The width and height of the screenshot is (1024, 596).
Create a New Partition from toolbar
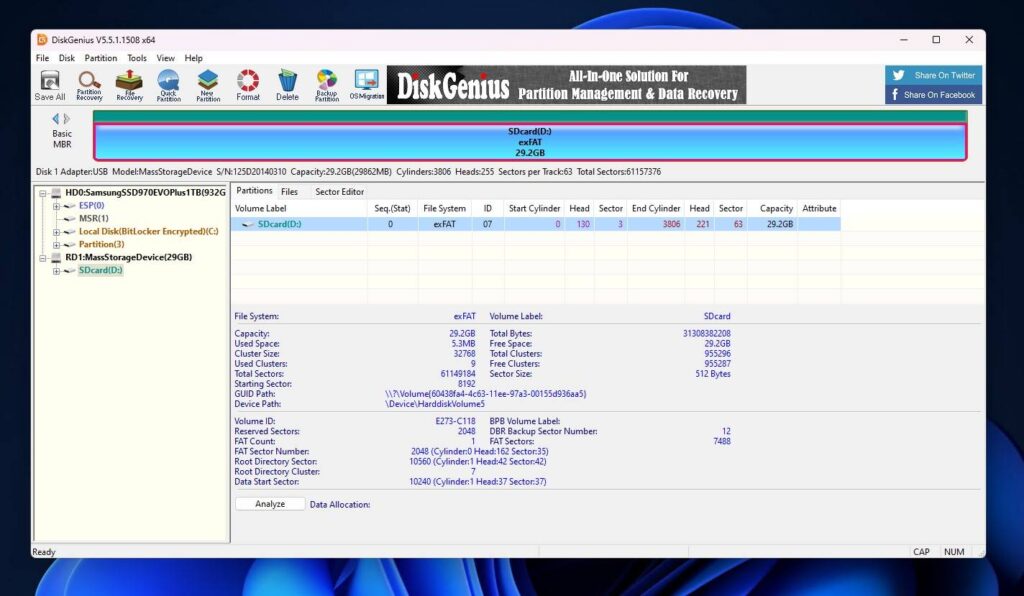pyautogui.click(x=208, y=85)
